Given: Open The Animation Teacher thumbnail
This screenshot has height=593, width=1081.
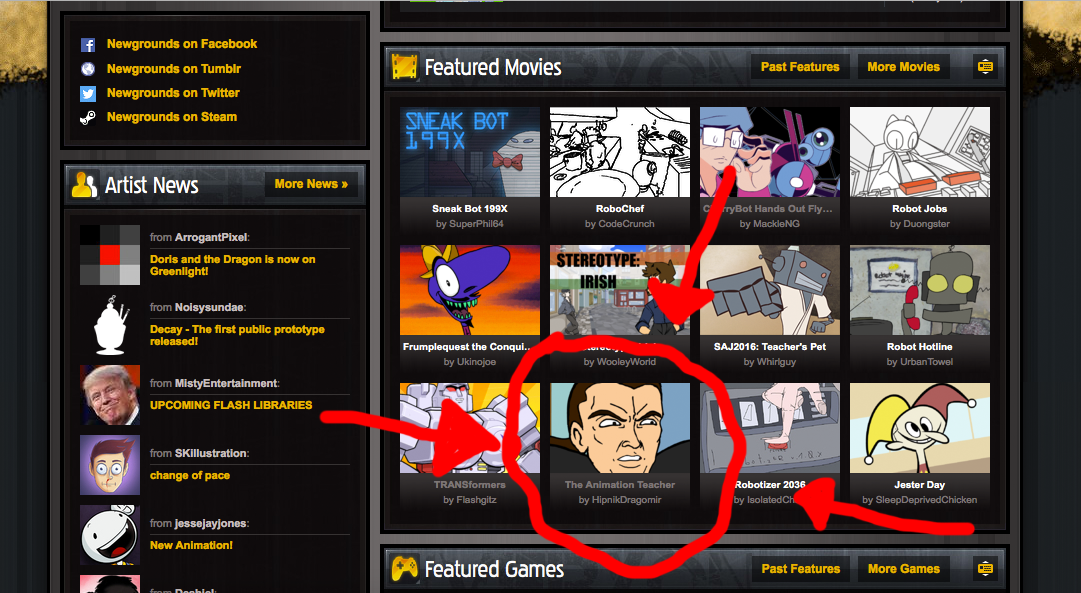Looking at the screenshot, I should [x=620, y=428].
